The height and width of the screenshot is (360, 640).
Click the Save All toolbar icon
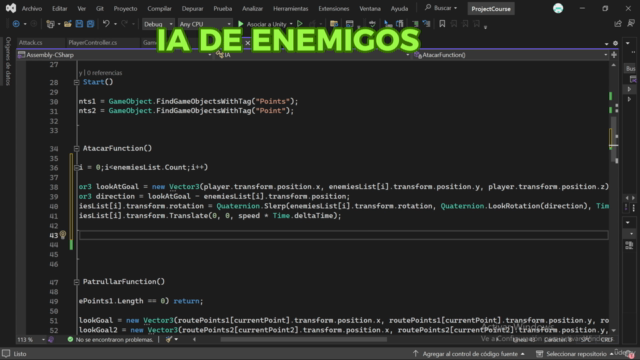point(90,24)
